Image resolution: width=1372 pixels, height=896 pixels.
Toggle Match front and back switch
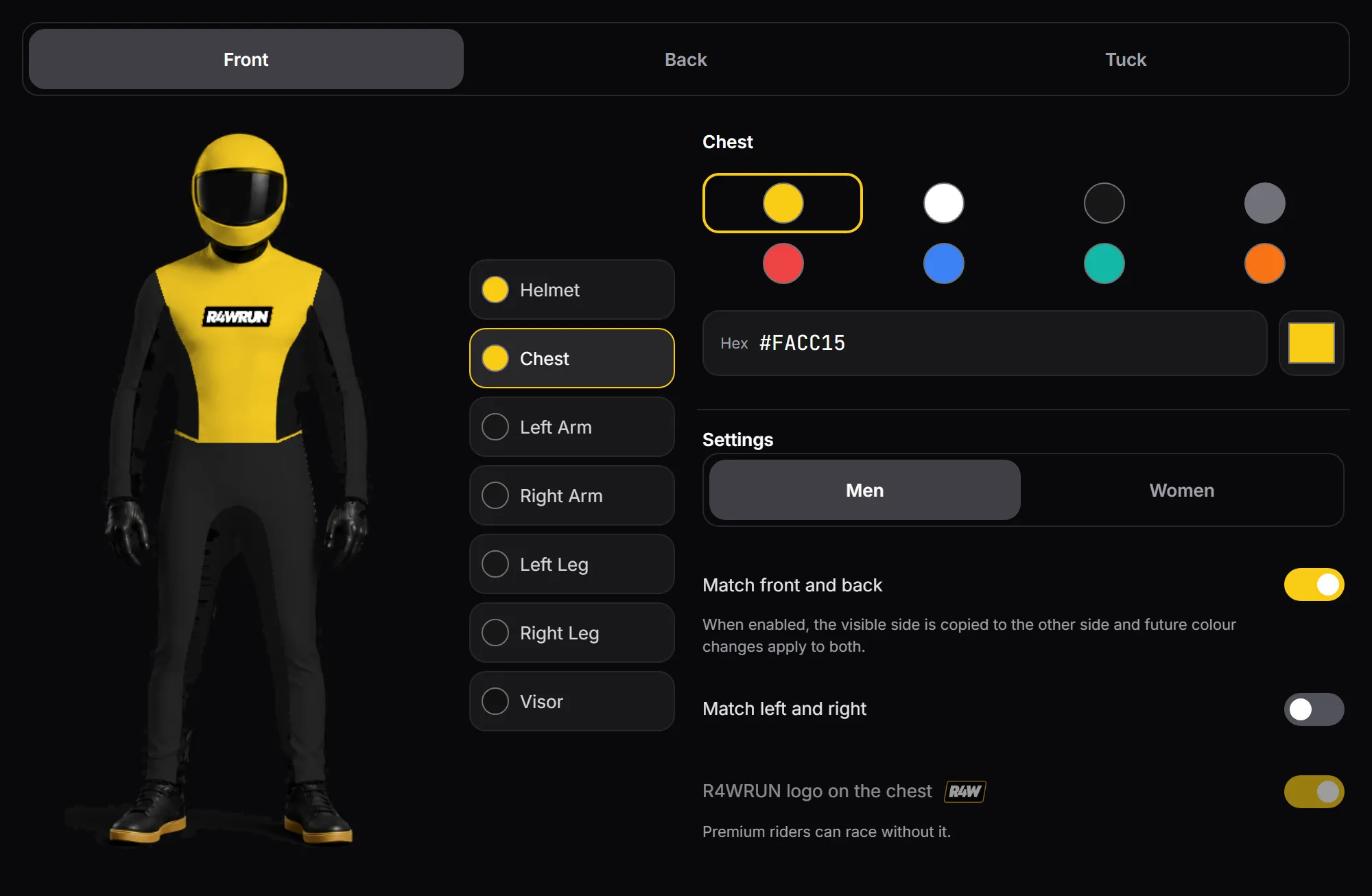tap(1314, 585)
